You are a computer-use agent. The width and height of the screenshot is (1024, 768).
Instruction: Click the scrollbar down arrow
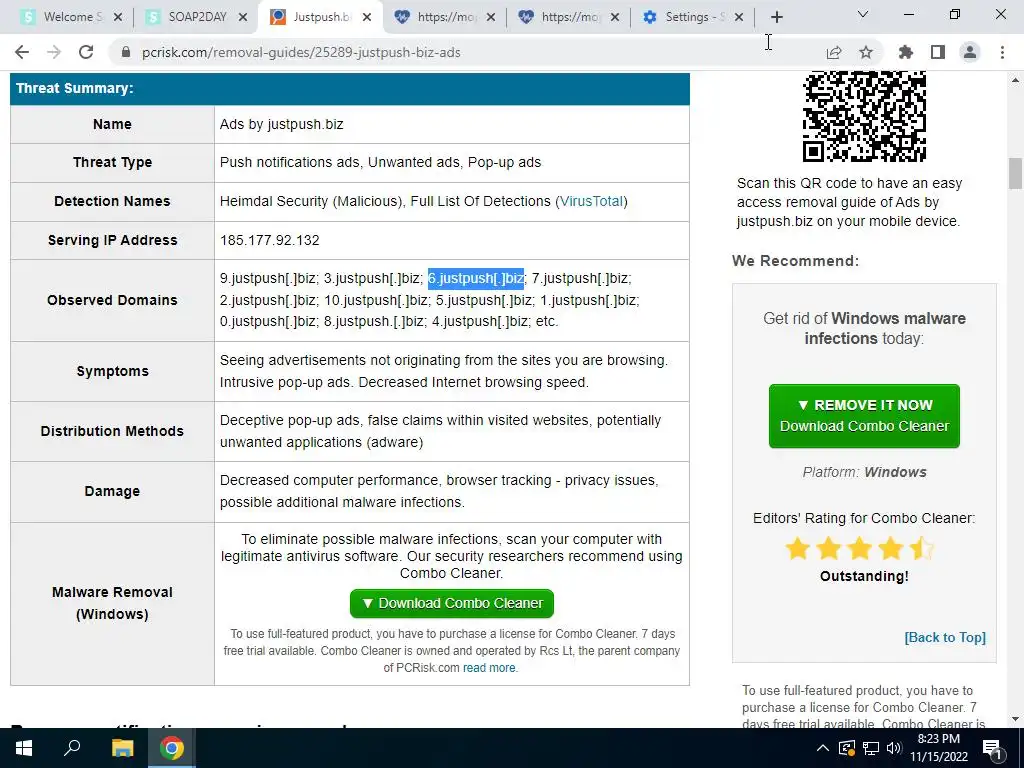(x=1016, y=720)
